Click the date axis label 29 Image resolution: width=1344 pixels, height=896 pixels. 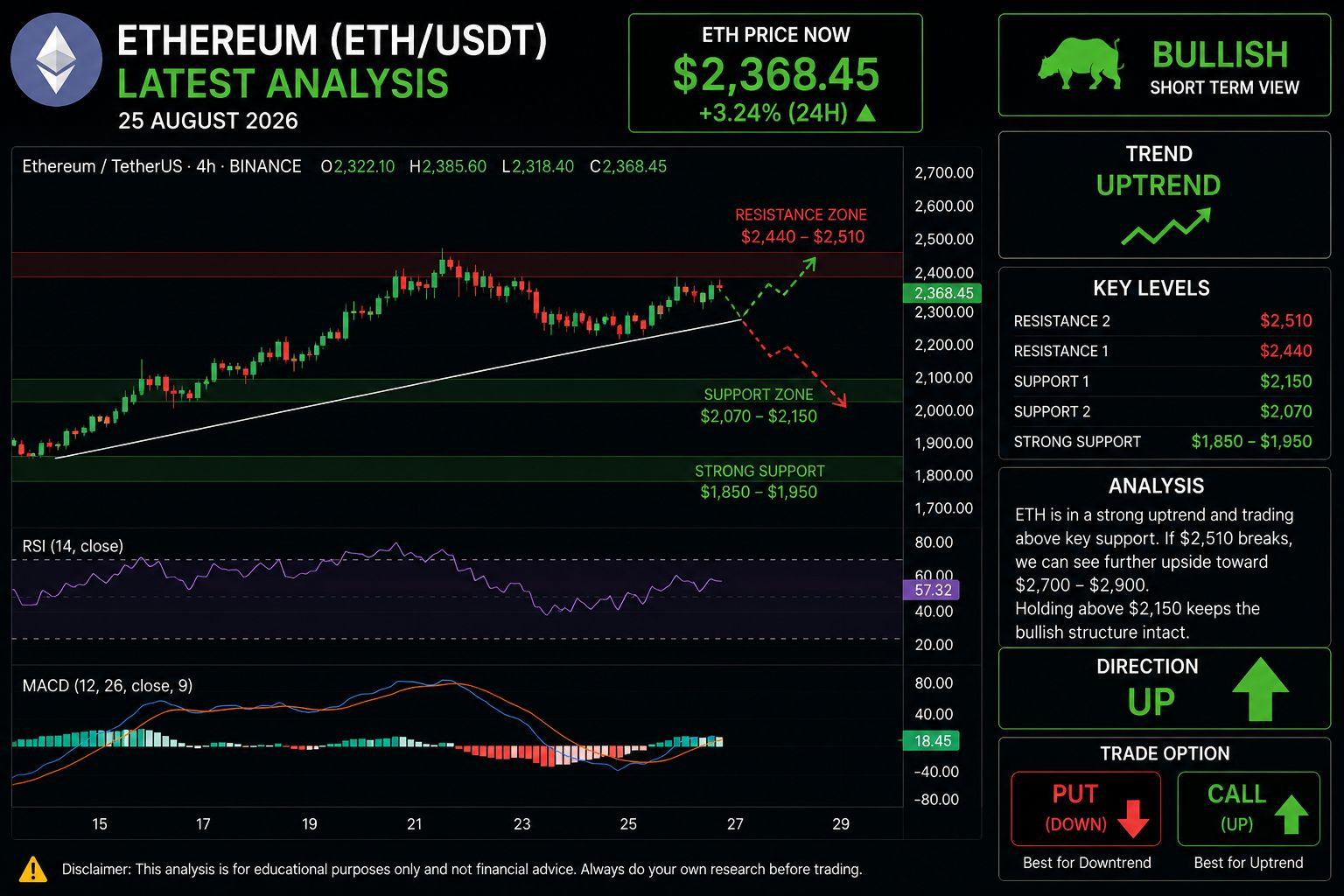tap(841, 824)
